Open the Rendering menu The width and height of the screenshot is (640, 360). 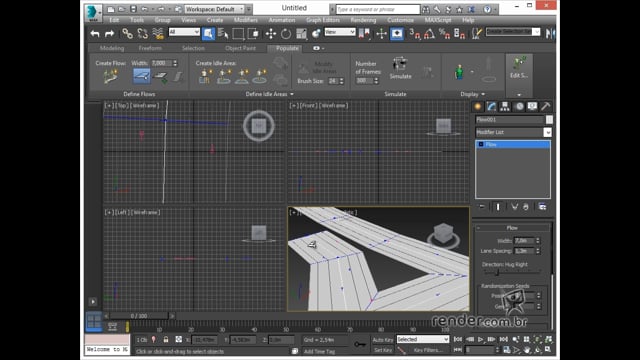(363, 20)
